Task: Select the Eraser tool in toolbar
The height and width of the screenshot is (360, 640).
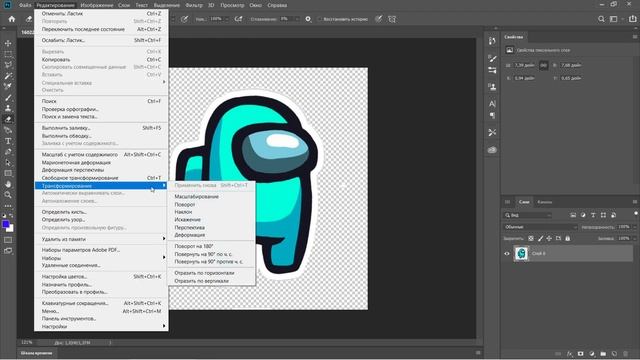Action: [8, 119]
